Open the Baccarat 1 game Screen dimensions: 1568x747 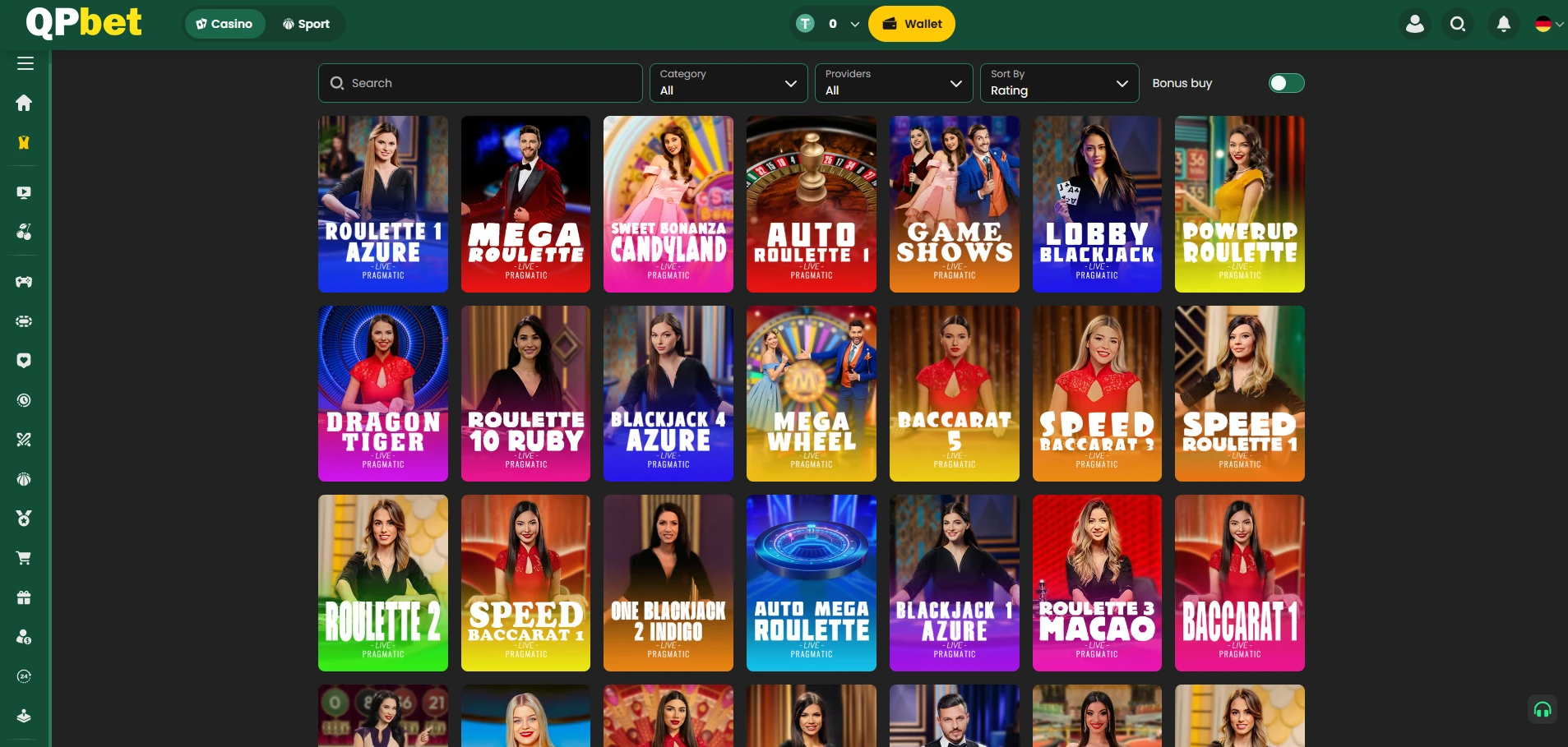click(x=1240, y=583)
